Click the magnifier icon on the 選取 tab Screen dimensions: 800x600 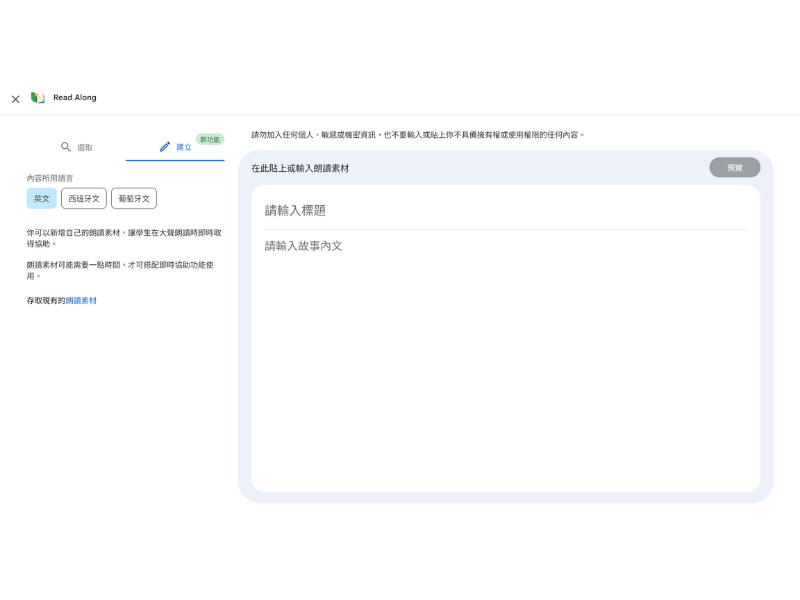click(66, 147)
